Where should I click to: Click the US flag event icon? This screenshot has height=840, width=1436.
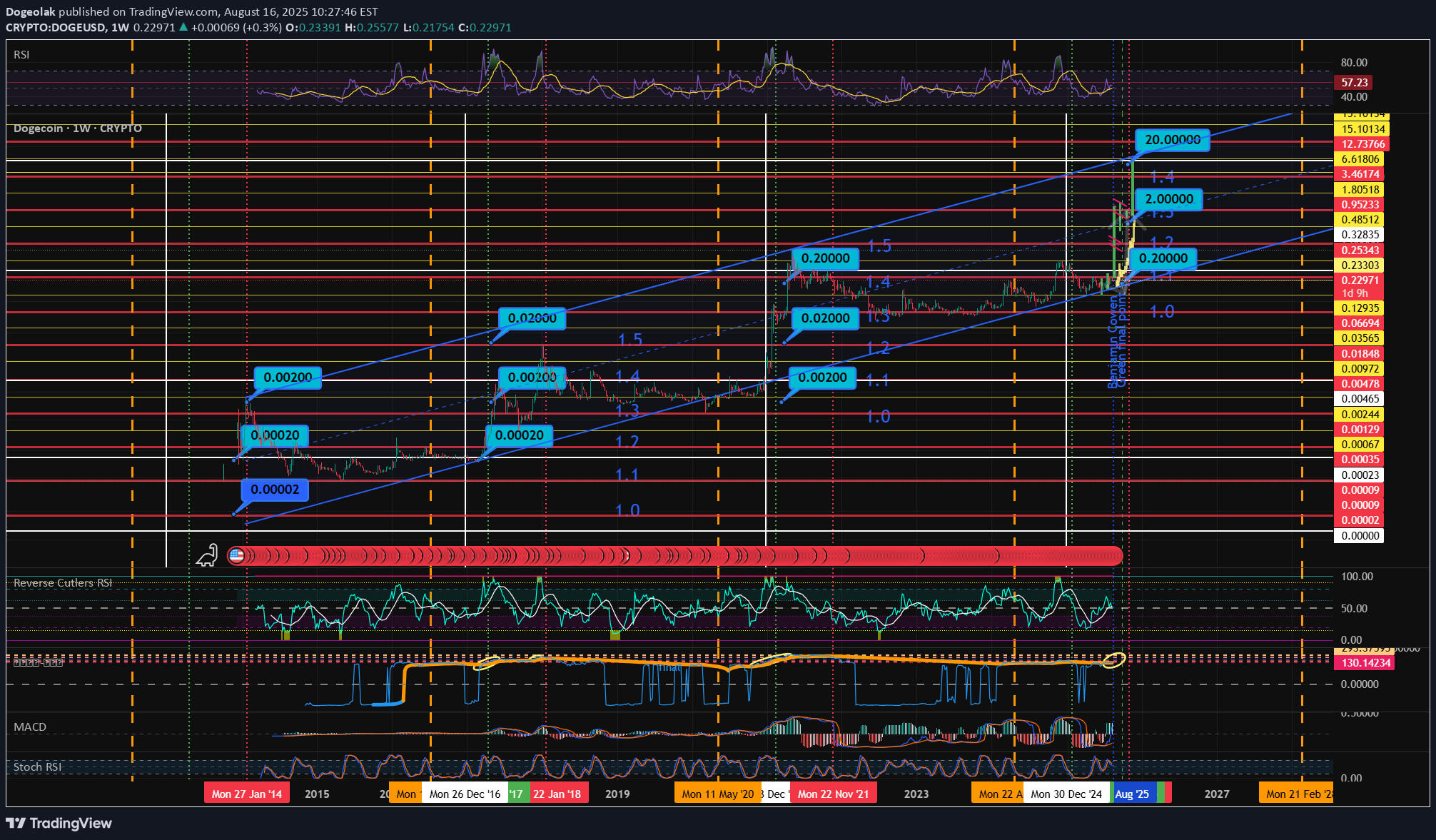(236, 555)
